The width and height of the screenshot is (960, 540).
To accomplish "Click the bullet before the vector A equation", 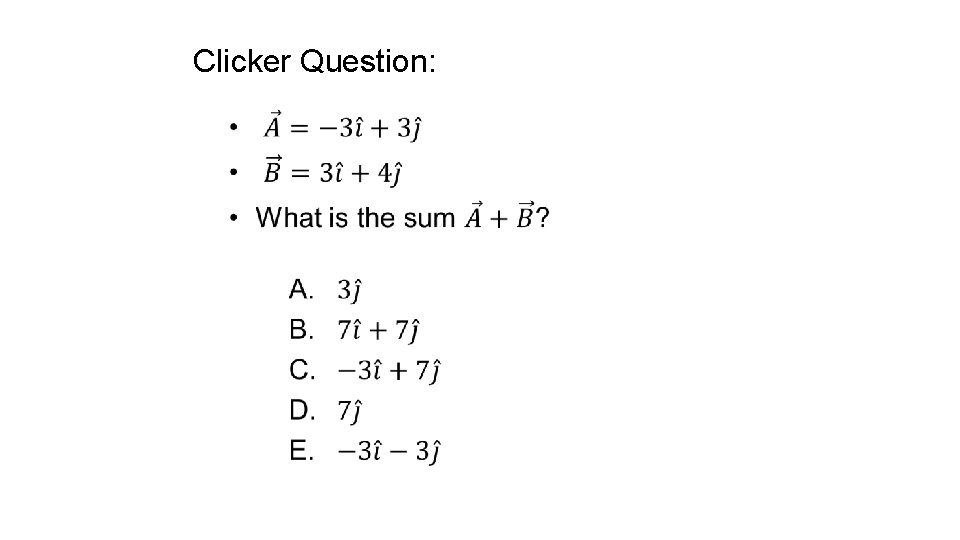I will (x=232, y=128).
